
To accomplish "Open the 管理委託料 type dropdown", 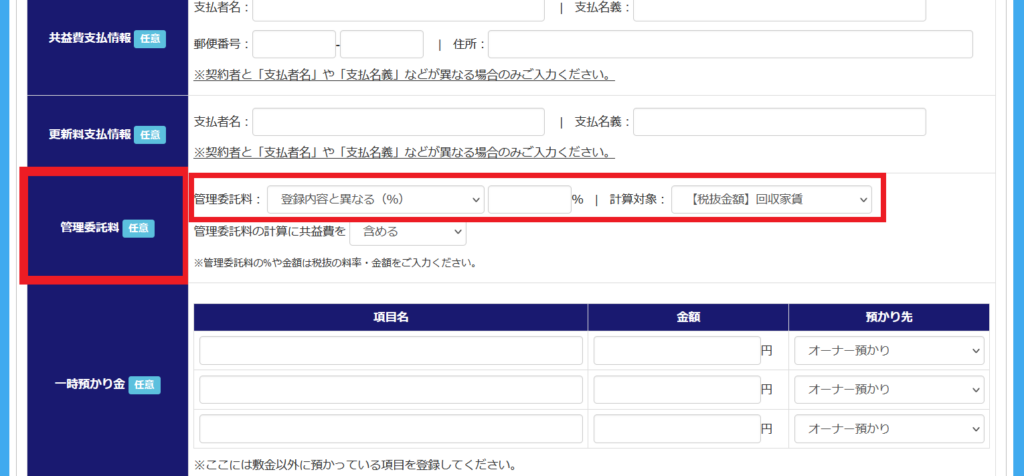I will 375,200.
